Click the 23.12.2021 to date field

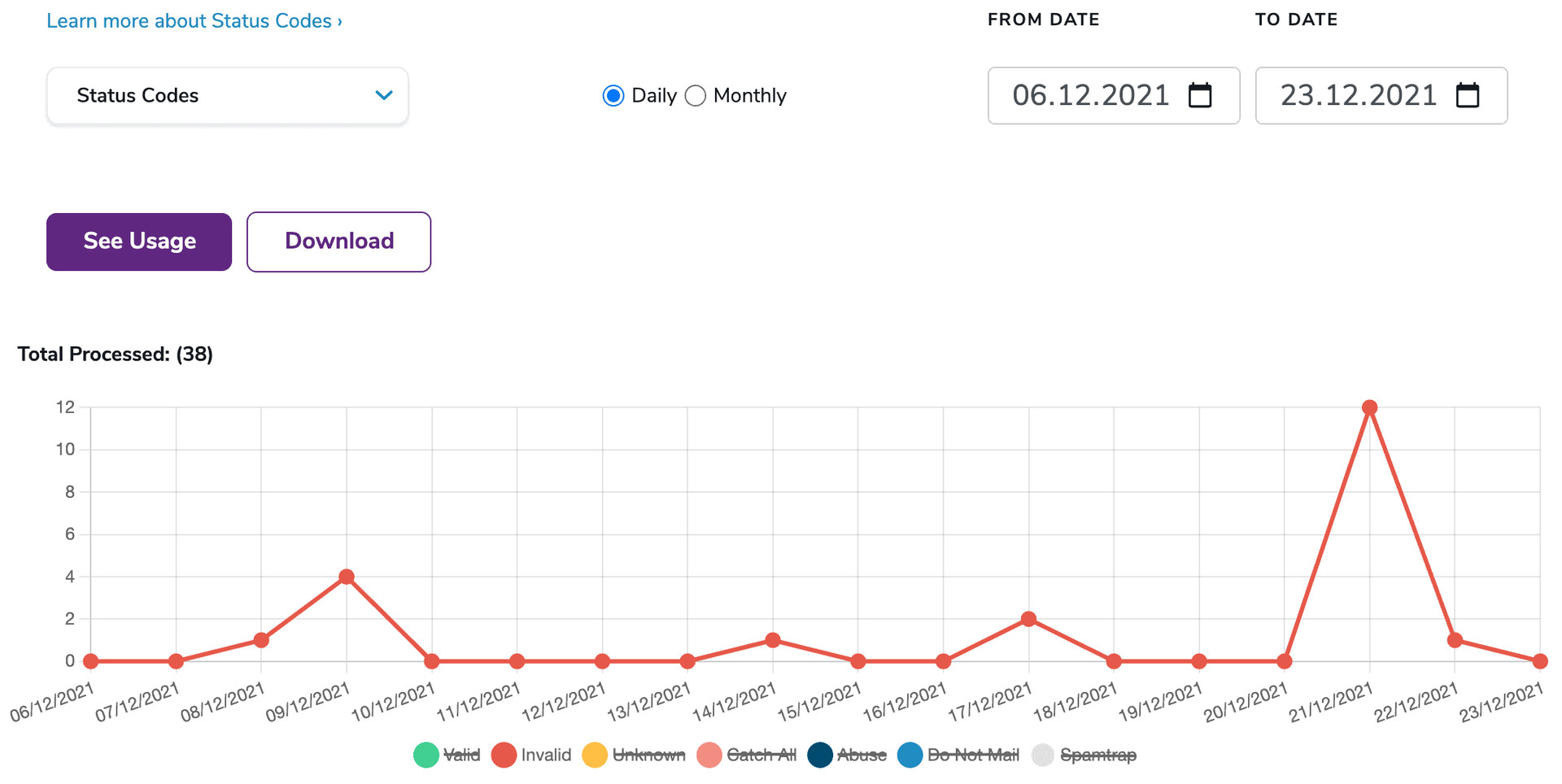pos(1358,95)
